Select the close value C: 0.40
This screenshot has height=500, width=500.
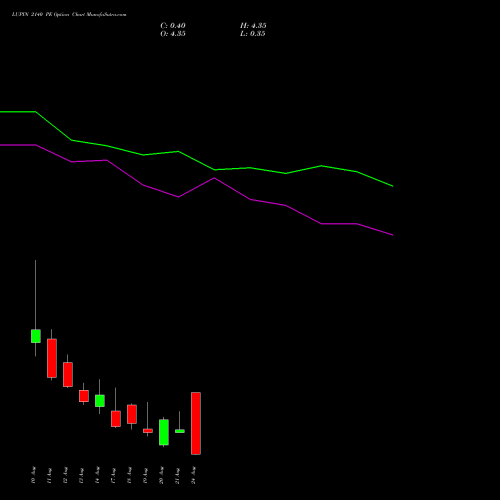pos(173,26)
